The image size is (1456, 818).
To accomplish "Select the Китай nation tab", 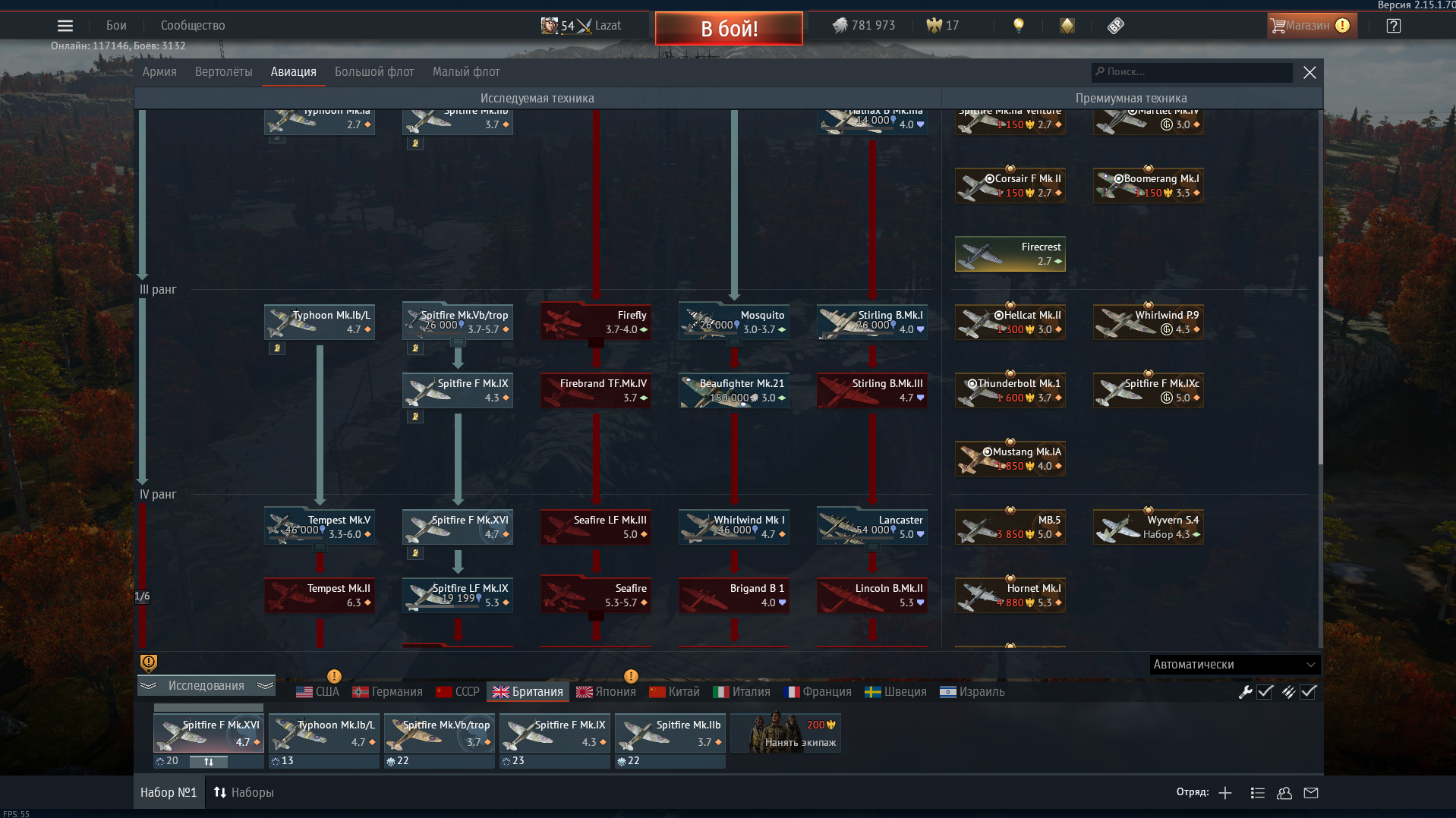I will 674,692.
